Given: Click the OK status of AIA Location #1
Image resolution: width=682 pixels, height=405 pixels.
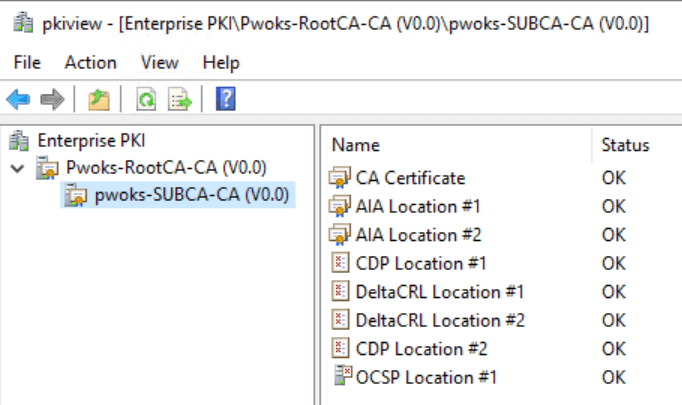Looking at the screenshot, I should (x=614, y=207).
